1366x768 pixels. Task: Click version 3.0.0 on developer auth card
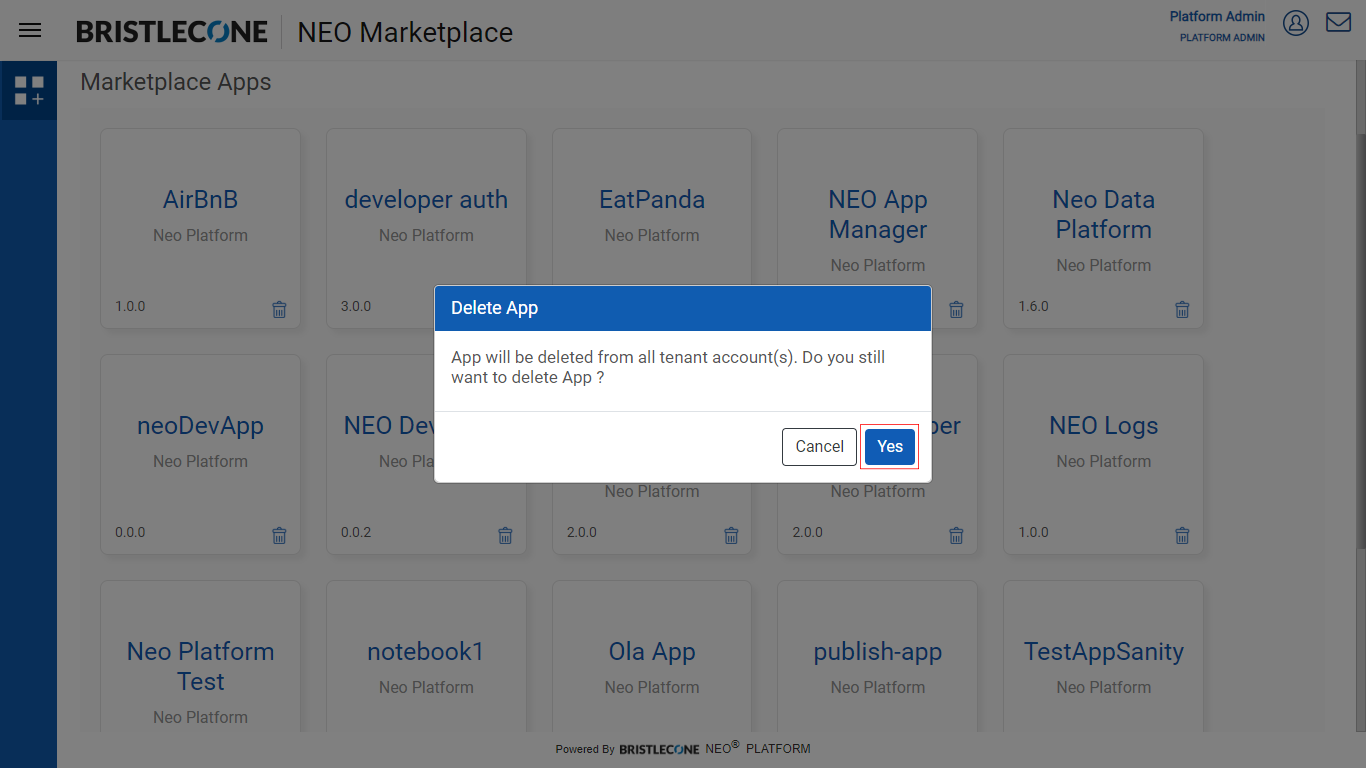[356, 306]
